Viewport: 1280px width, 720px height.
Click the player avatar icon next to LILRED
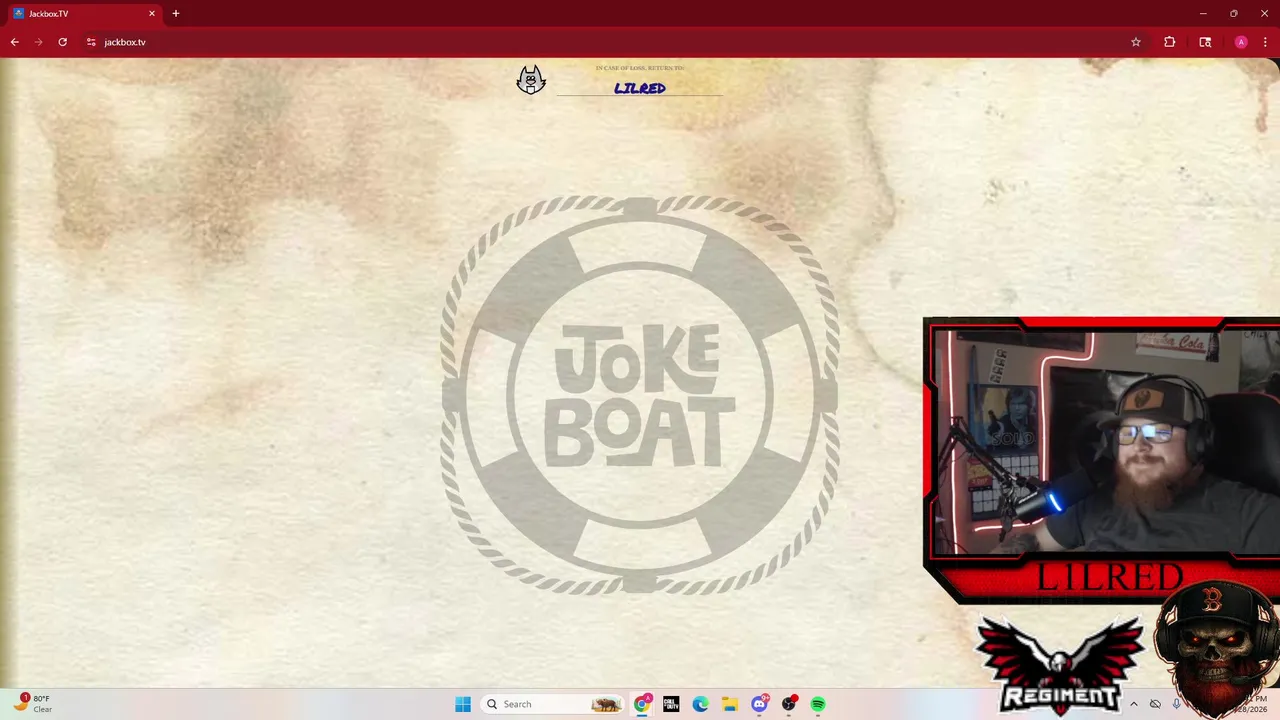[x=531, y=80]
